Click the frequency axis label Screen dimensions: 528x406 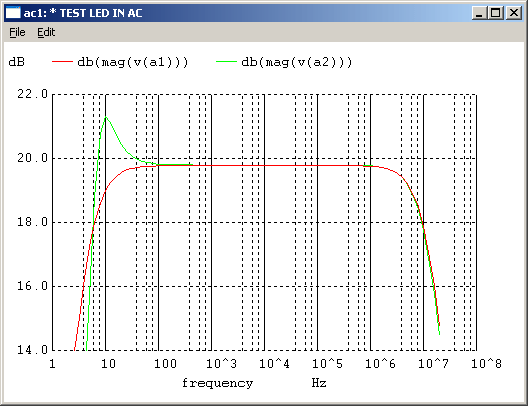(218, 383)
